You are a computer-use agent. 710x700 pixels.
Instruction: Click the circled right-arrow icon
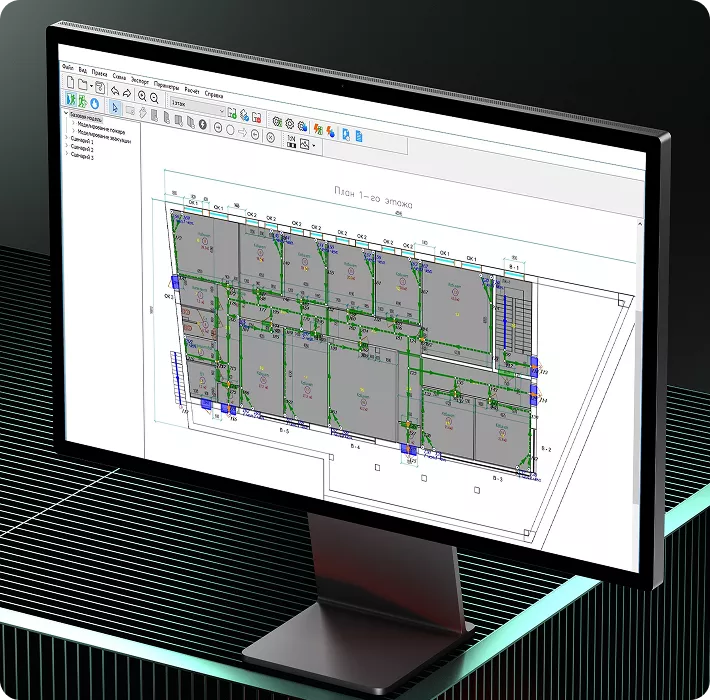pyautogui.click(x=218, y=128)
